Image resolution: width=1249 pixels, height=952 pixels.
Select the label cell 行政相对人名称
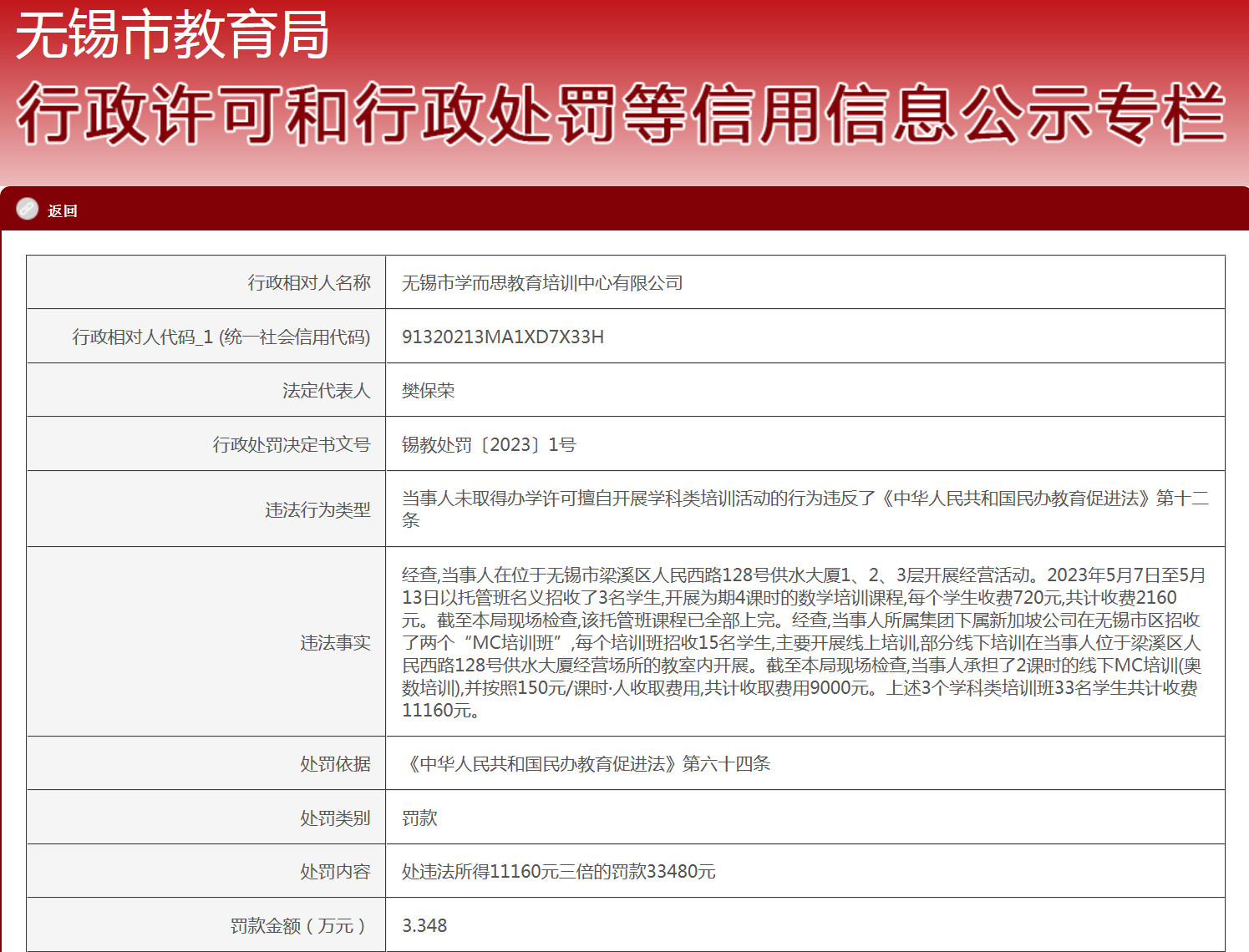(x=206, y=282)
